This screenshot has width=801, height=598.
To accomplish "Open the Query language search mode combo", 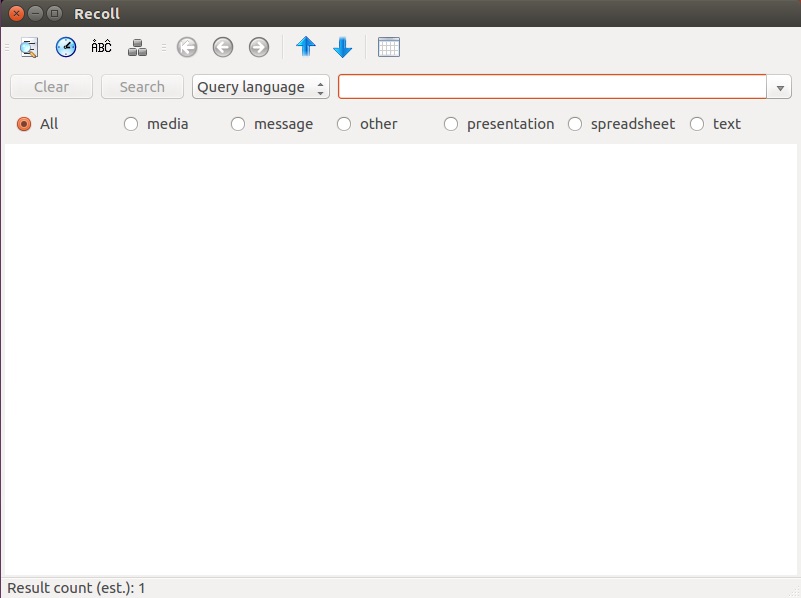I will pyautogui.click(x=261, y=87).
